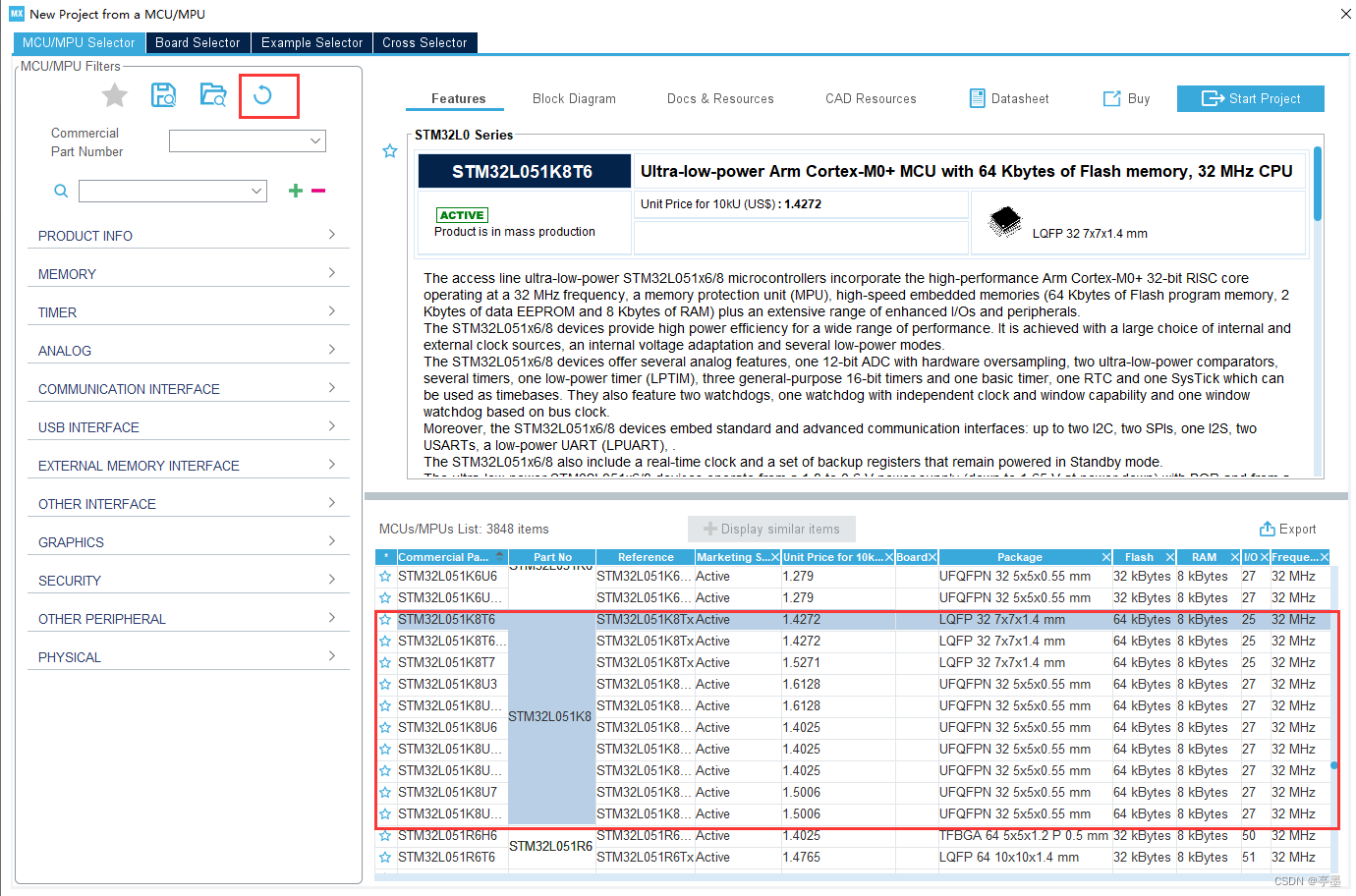The image size is (1356, 896).
Task: Click the save search icon
Action: [163, 95]
